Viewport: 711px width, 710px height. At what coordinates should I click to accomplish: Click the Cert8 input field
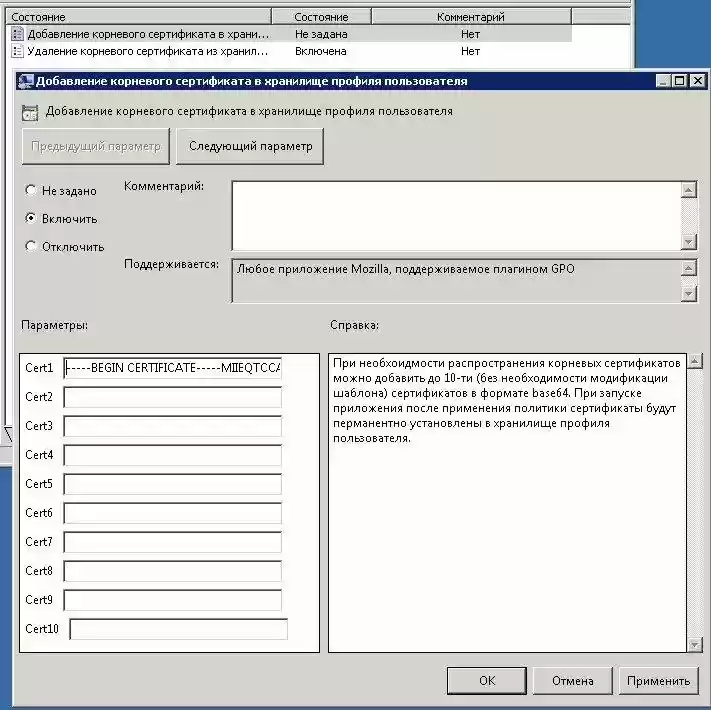click(x=173, y=571)
